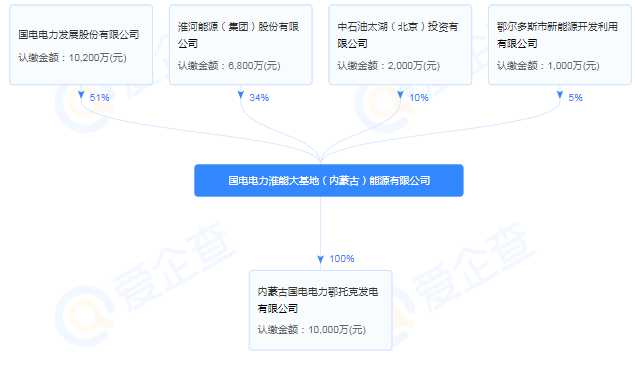Click the arrow marker beside 5%
The image size is (635, 371).
pyautogui.click(x=560, y=95)
